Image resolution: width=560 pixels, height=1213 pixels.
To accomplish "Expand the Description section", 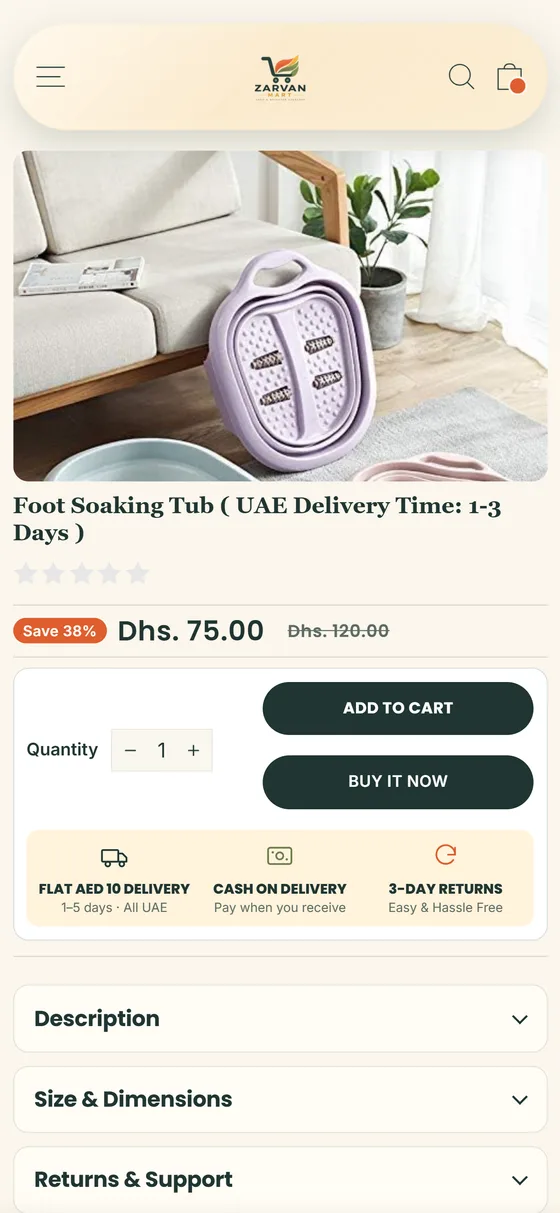I will click(280, 1019).
